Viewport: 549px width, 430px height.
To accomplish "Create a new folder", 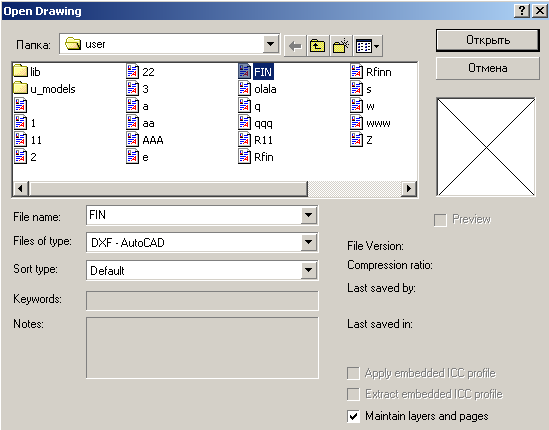I will (341, 46).
